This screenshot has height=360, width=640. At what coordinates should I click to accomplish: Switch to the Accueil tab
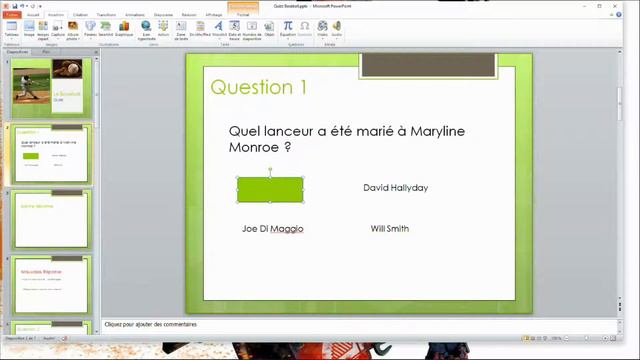click(x=33, y=15)
